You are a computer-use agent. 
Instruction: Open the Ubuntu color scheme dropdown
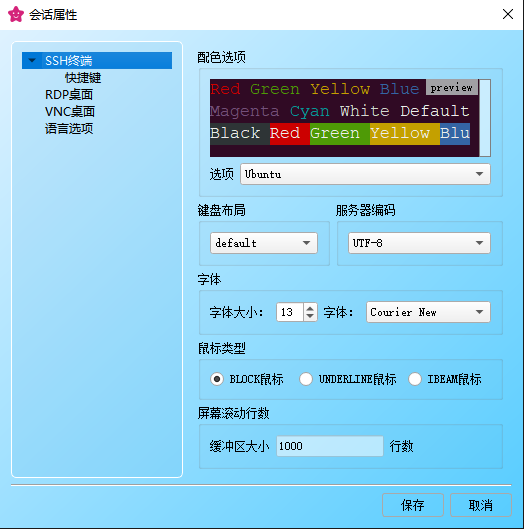(365, 174)
